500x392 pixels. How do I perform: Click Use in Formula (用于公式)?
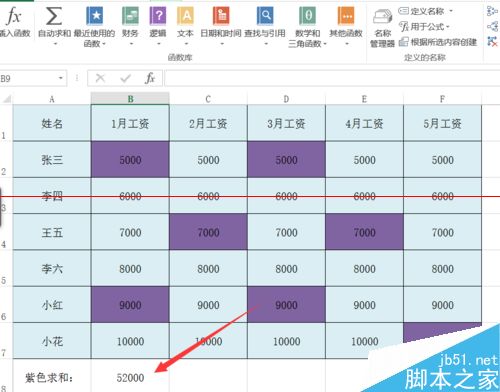pos(424,26)
